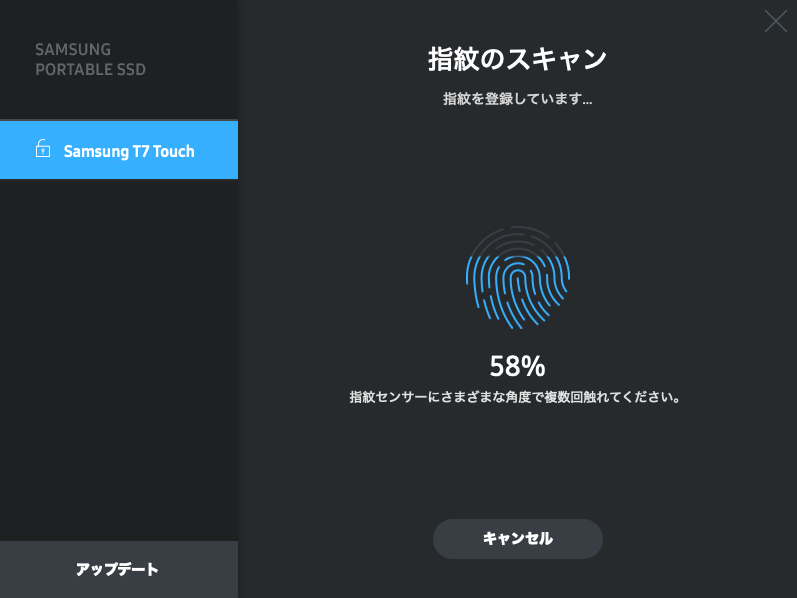Open the アップデート update section
Viewport: 797px width, 598px height.
pos(119,570)
